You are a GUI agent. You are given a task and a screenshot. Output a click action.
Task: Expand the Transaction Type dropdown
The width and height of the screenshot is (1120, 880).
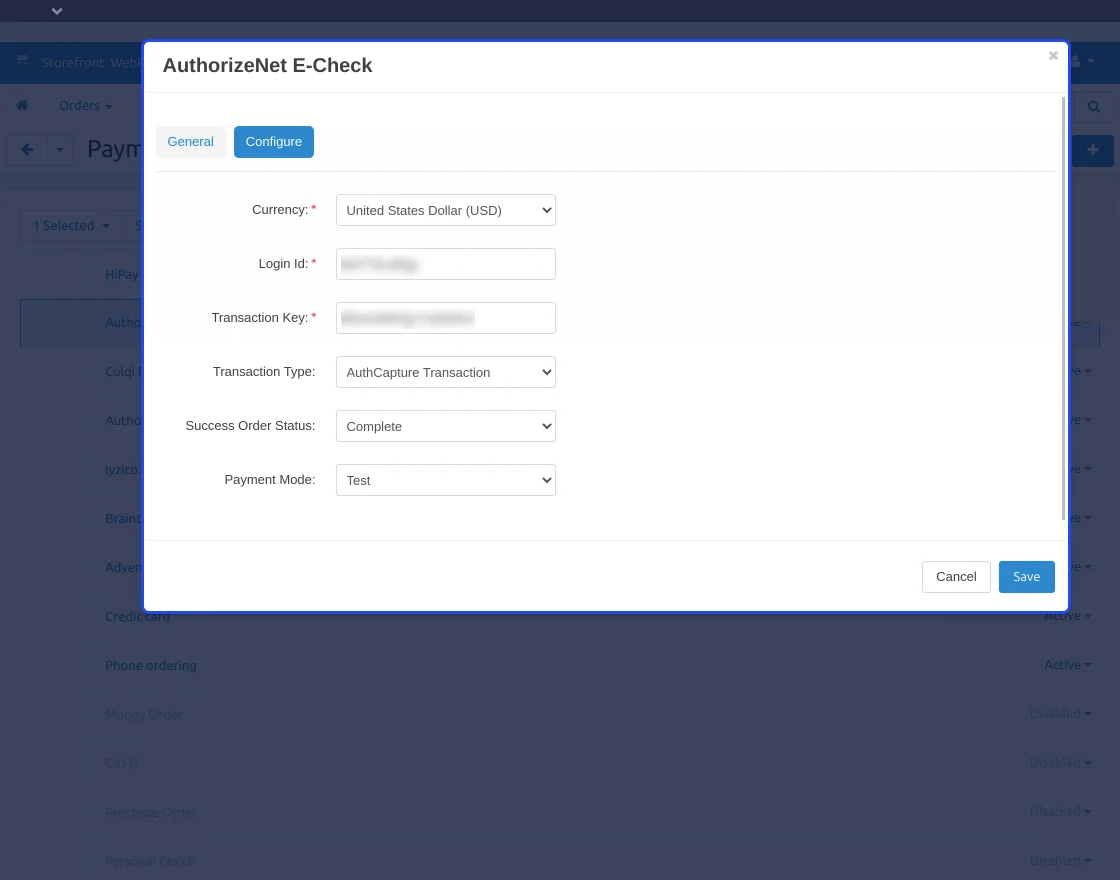[446, 372]
